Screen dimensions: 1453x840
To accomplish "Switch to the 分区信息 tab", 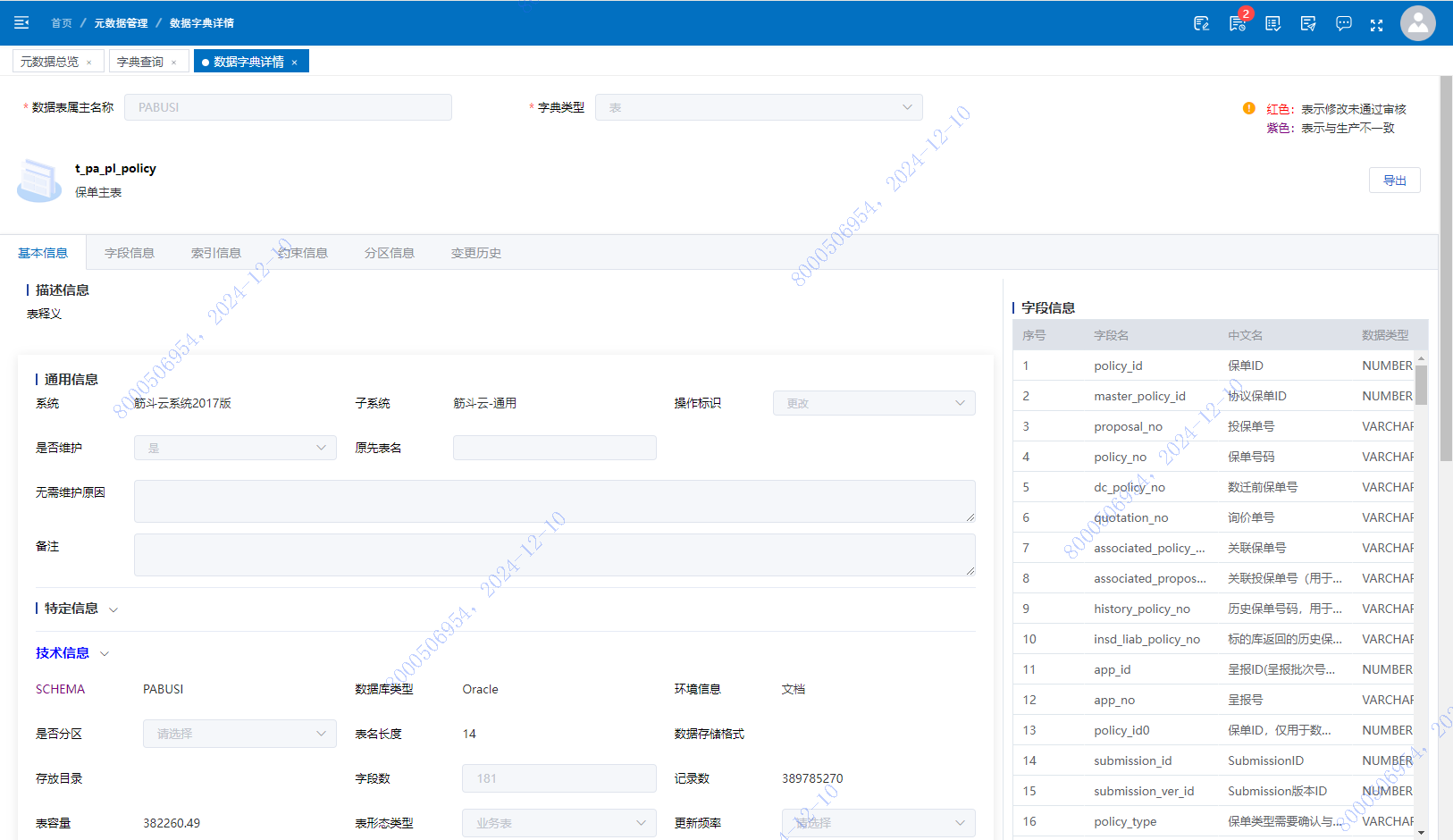I will 390,253.
